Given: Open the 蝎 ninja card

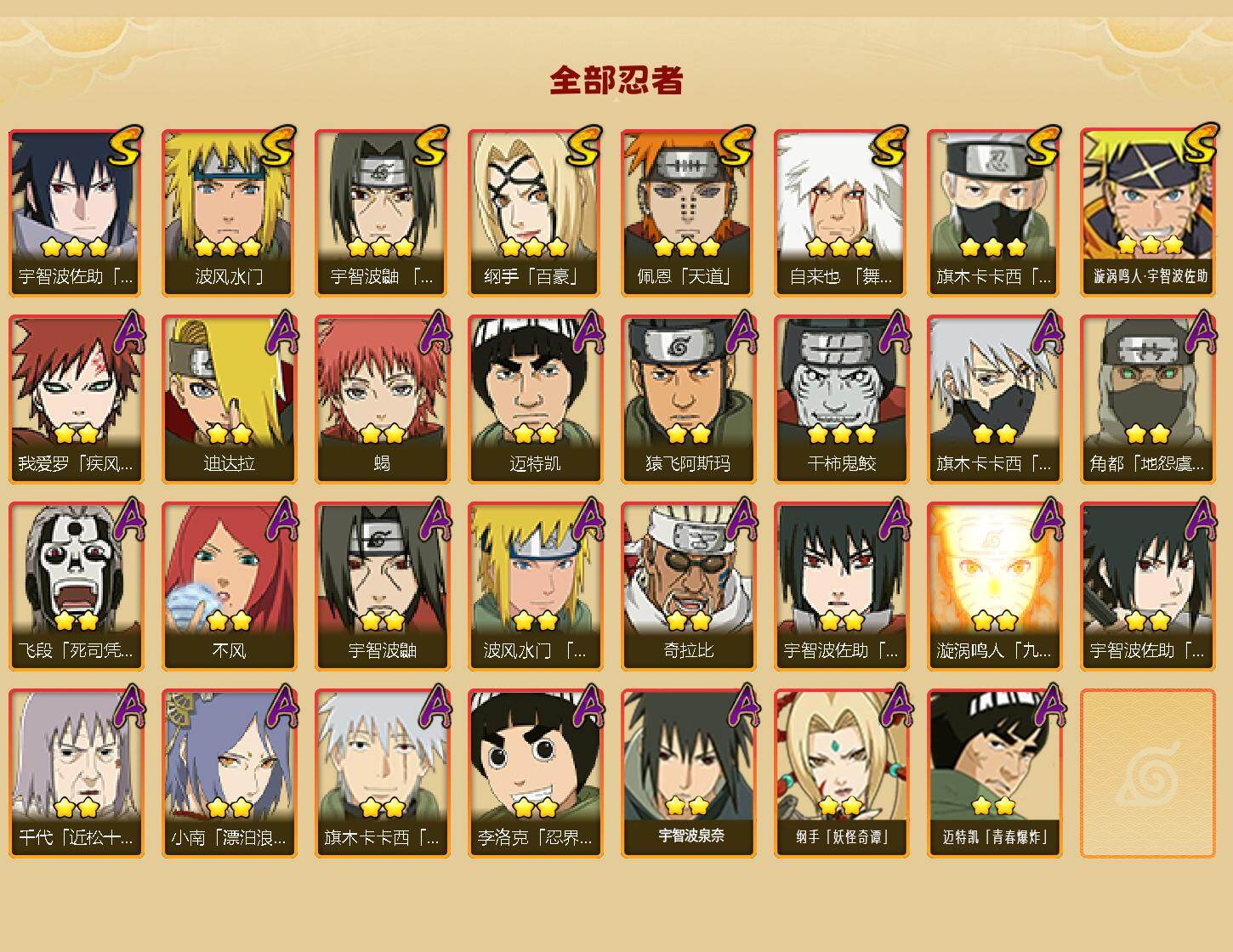Looking at the screenshot, I should (382, 399).
